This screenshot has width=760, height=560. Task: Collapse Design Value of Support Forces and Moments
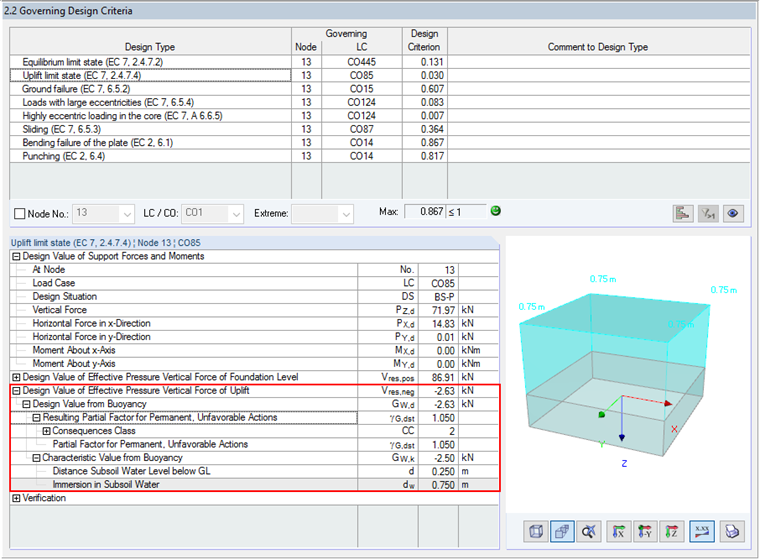(16, 256)
